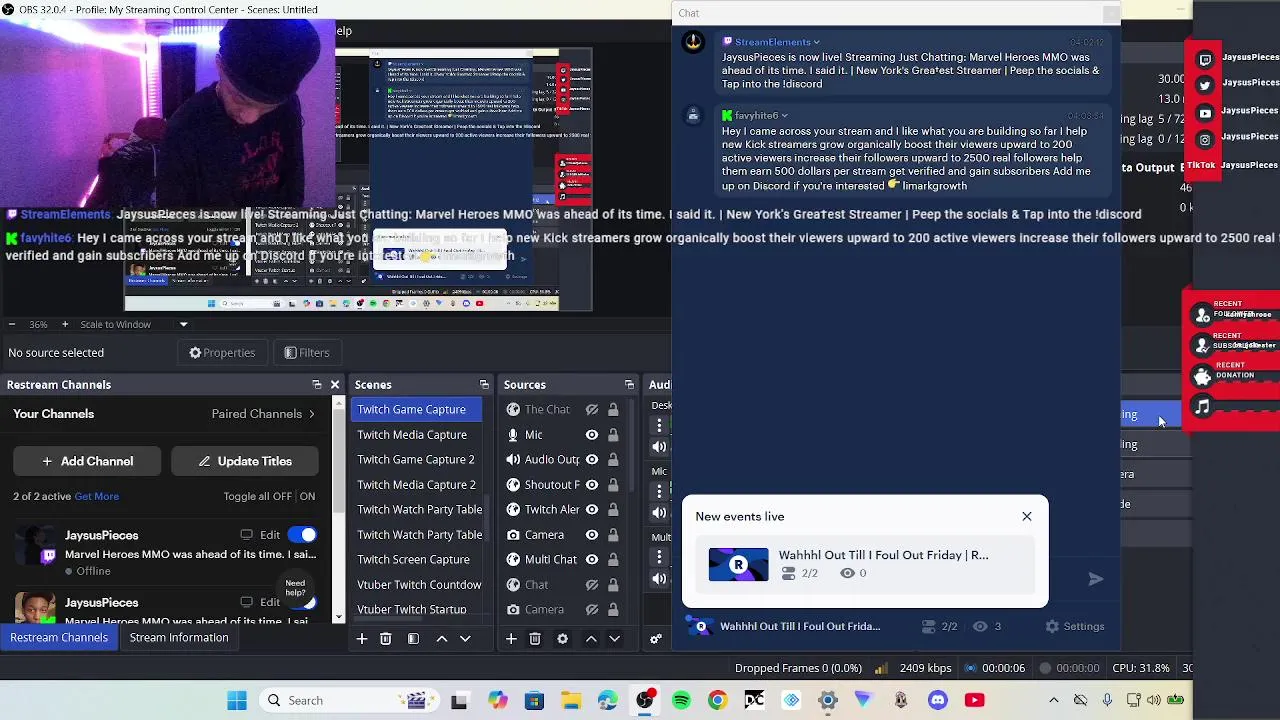Image resolution: width=1280 pixels, height=720 pixels.
Task: Click the Add Channel button
Action: tap(87, 461)
